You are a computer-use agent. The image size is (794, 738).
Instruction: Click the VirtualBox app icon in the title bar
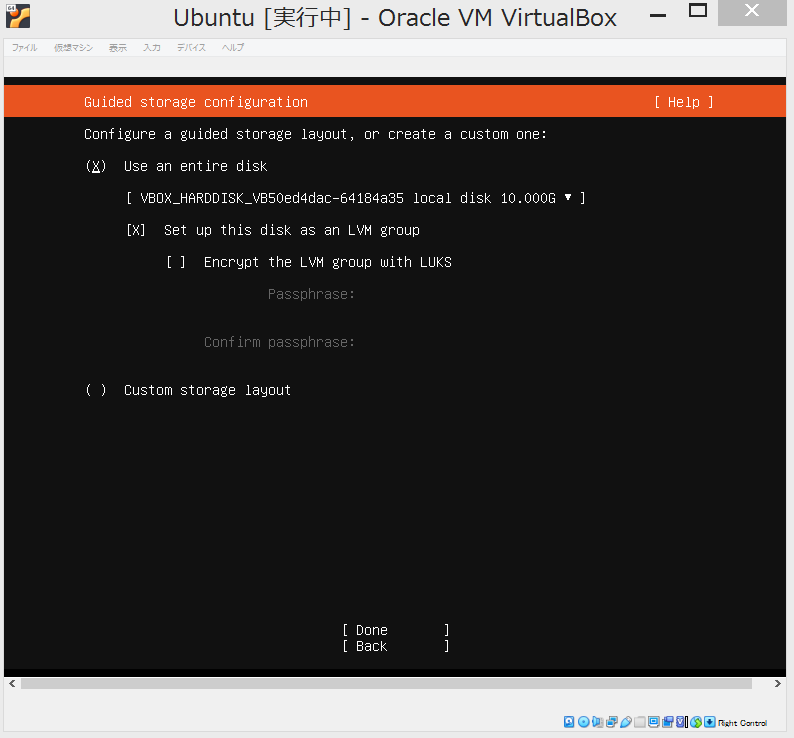(x=18, y=16)
